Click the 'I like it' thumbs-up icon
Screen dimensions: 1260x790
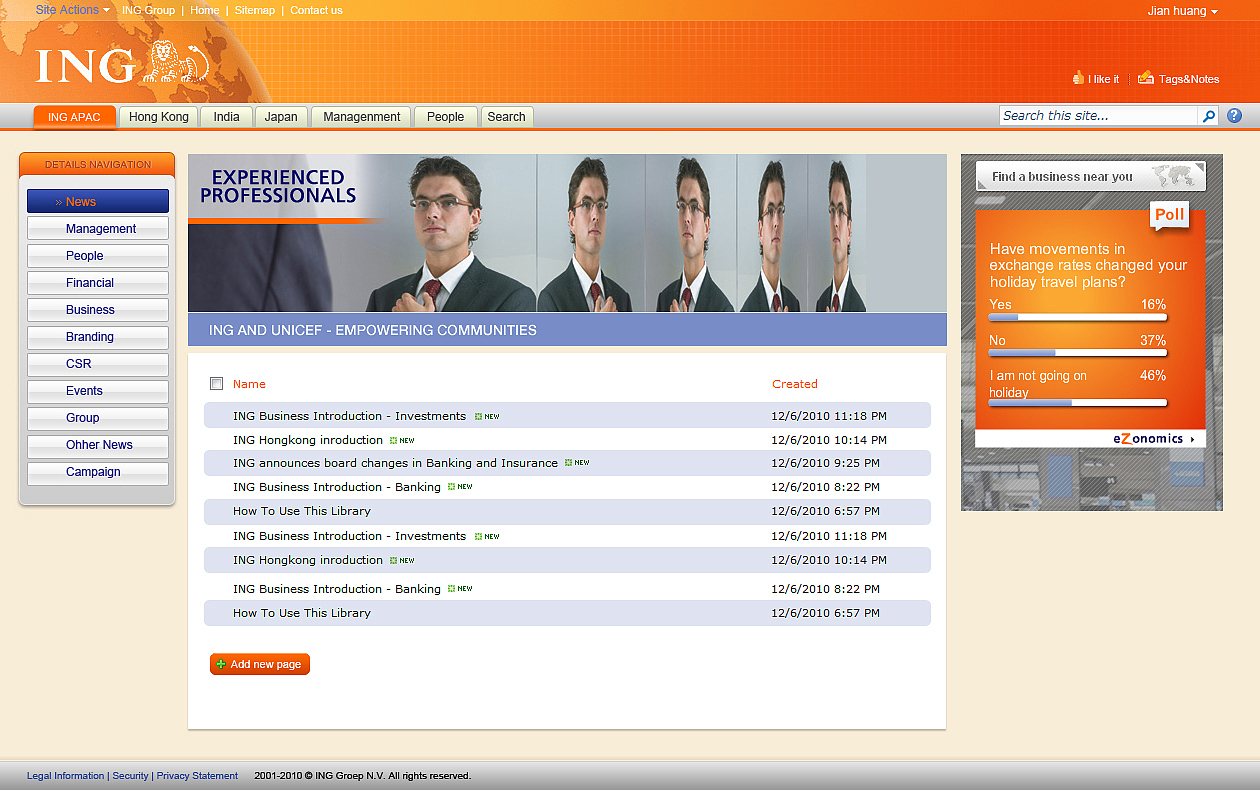pyautogui.click(x=1078, y=78)
